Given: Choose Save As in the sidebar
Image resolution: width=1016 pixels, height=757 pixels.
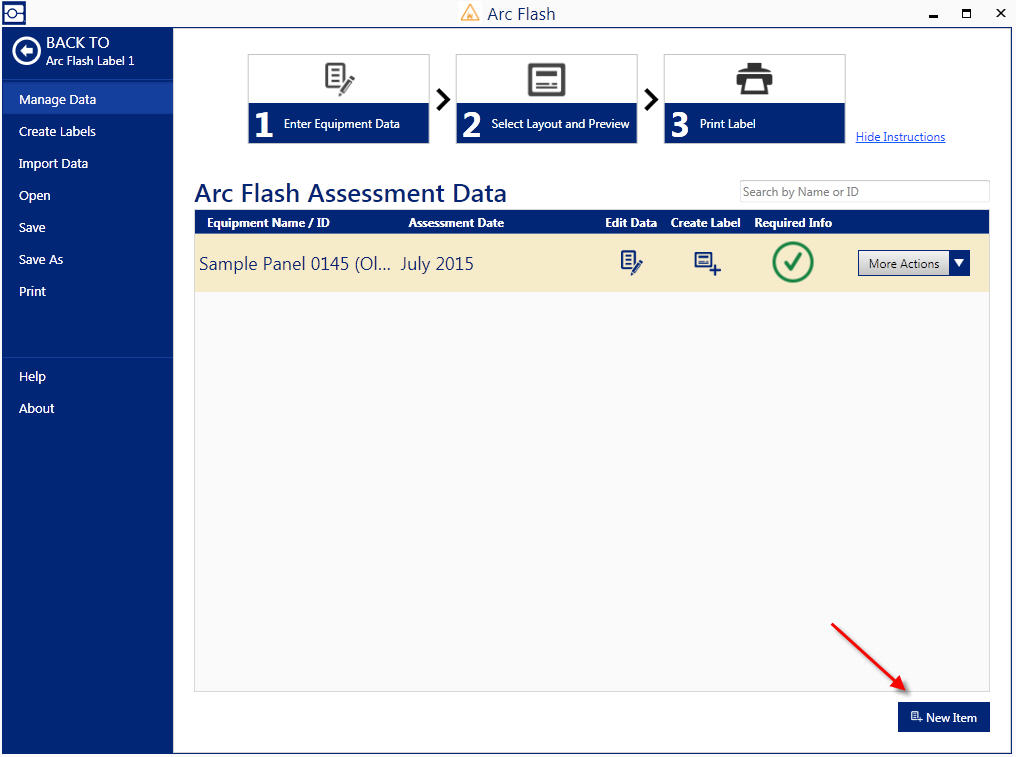Looking at the screenshot, I should (x=41, y=259).
